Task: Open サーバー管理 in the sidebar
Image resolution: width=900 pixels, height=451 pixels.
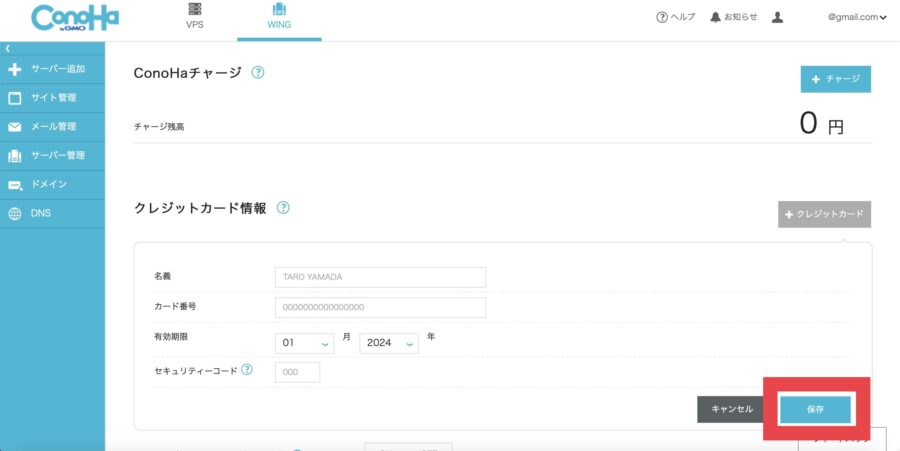Action: click(x=52, y=155)
